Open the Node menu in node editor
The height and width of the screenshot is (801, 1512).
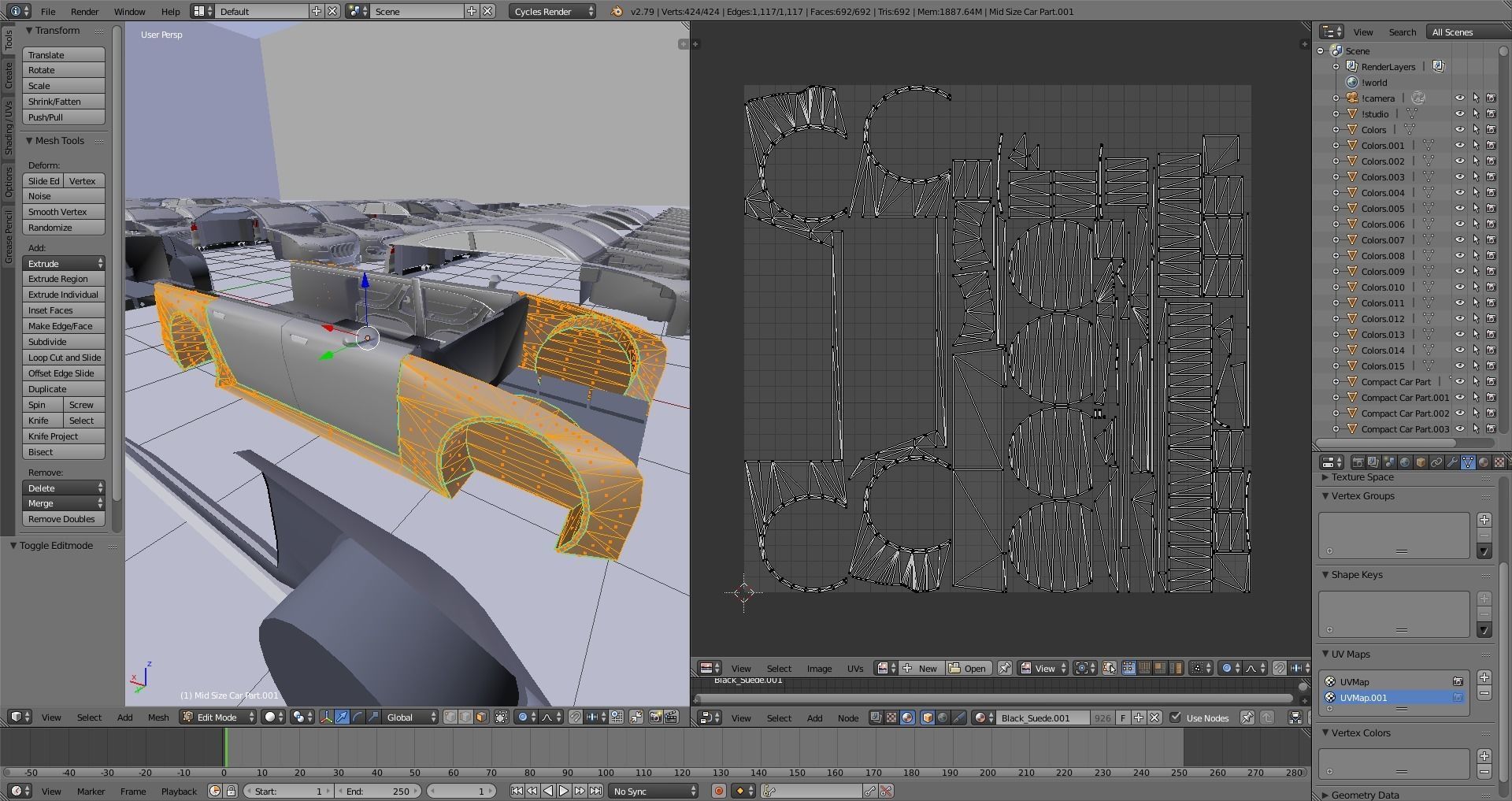[x=848, y=718]
